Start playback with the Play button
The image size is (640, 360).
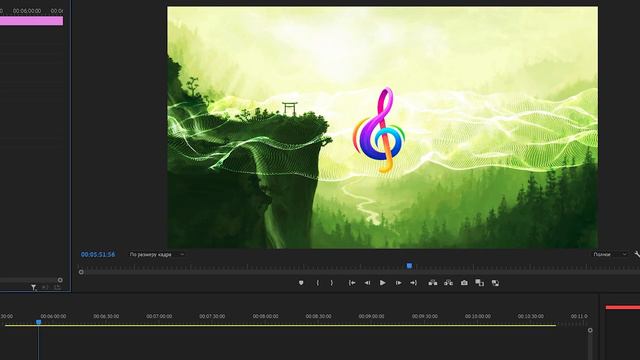point(382,283)
